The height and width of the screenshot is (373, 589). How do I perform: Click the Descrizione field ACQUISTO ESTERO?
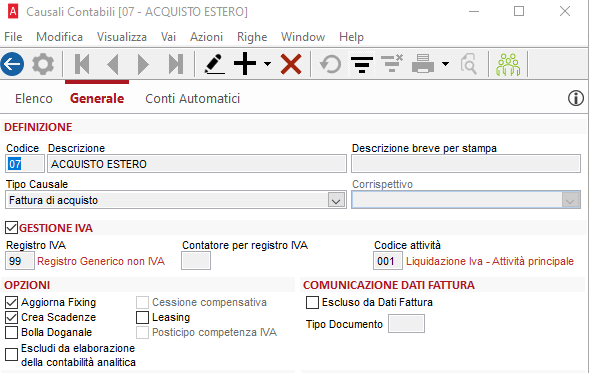(x=197, y=164)
